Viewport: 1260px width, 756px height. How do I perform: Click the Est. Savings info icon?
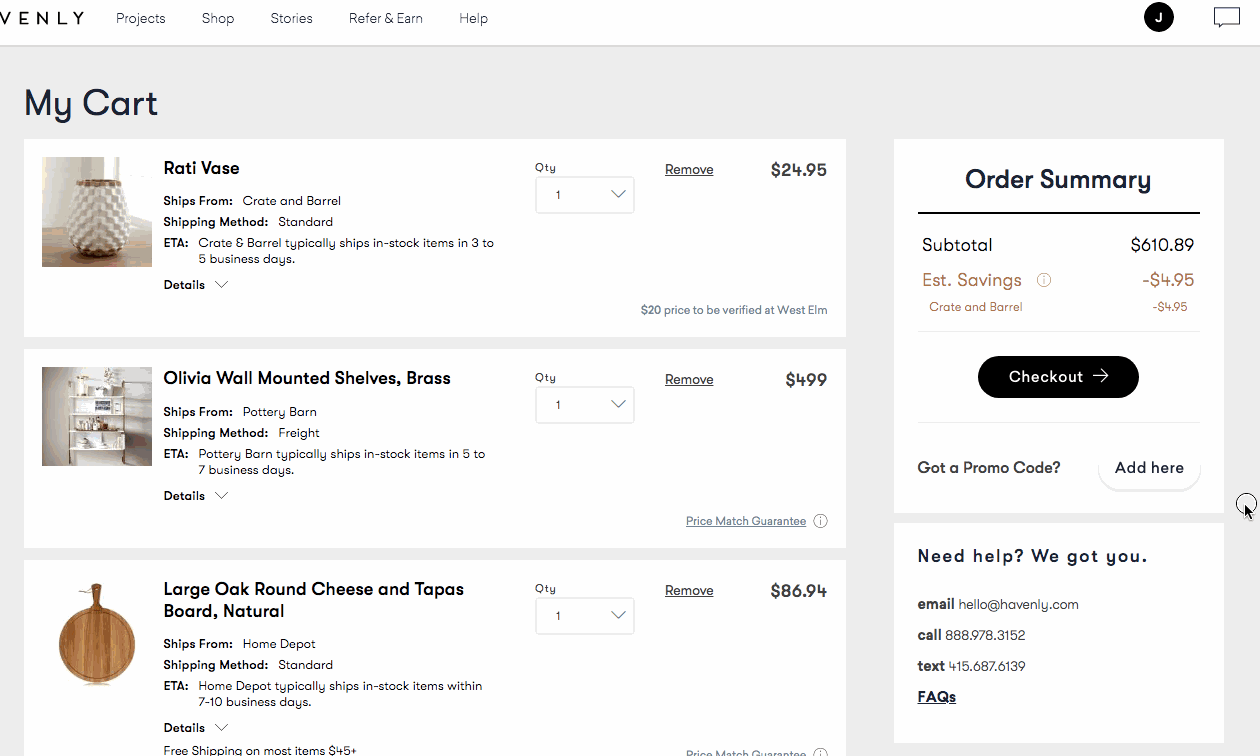click(x=1044, y=280)
